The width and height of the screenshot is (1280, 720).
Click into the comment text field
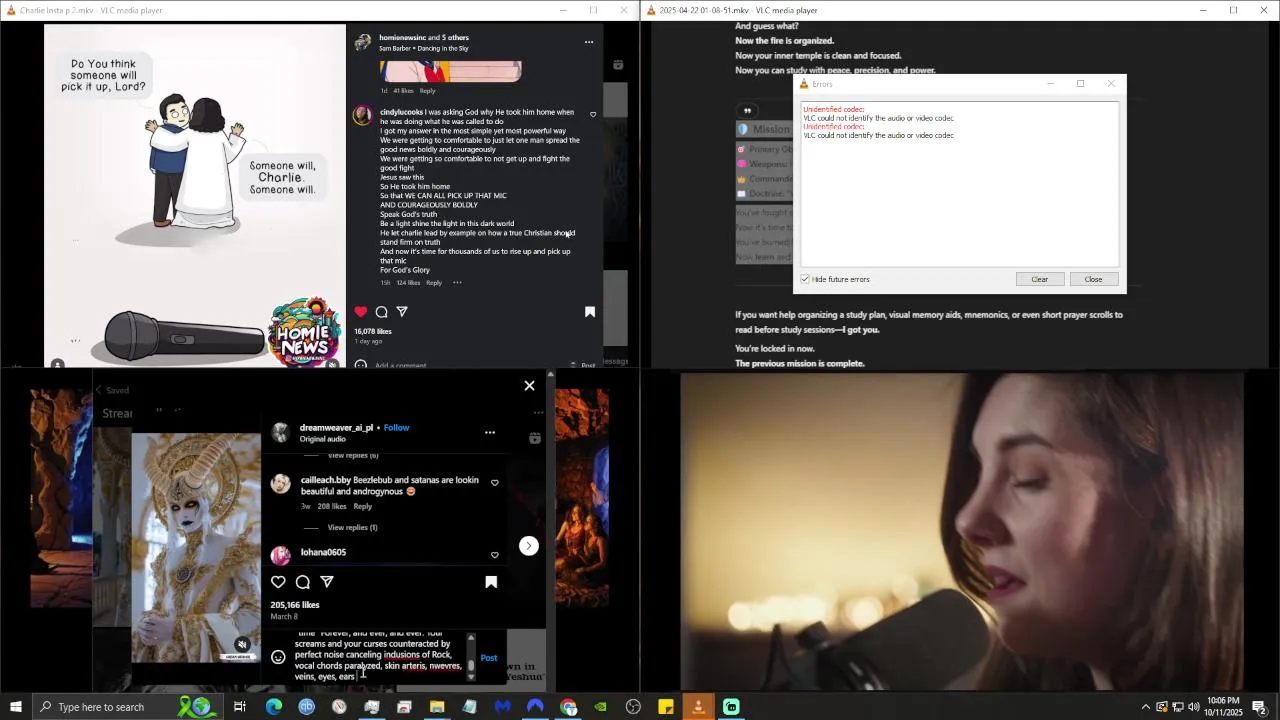[378, 658]
